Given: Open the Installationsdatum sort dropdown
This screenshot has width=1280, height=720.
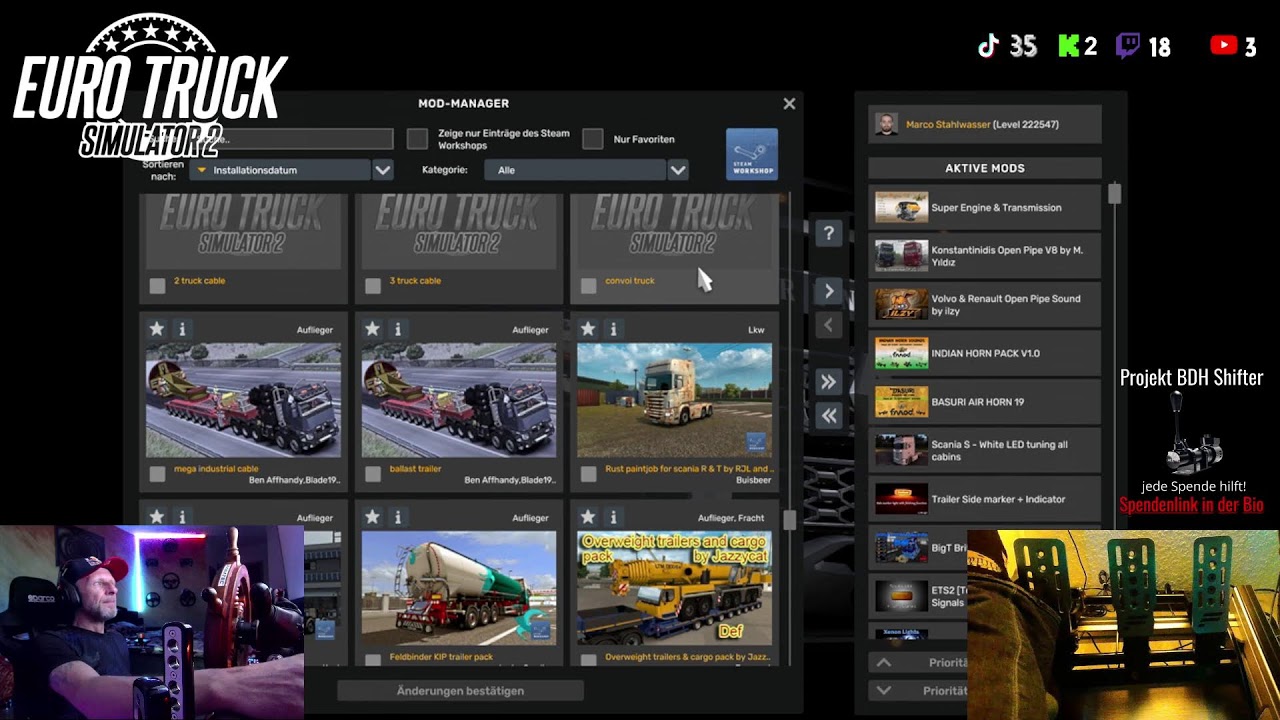Looking at the screenshot, I should 280,170.
